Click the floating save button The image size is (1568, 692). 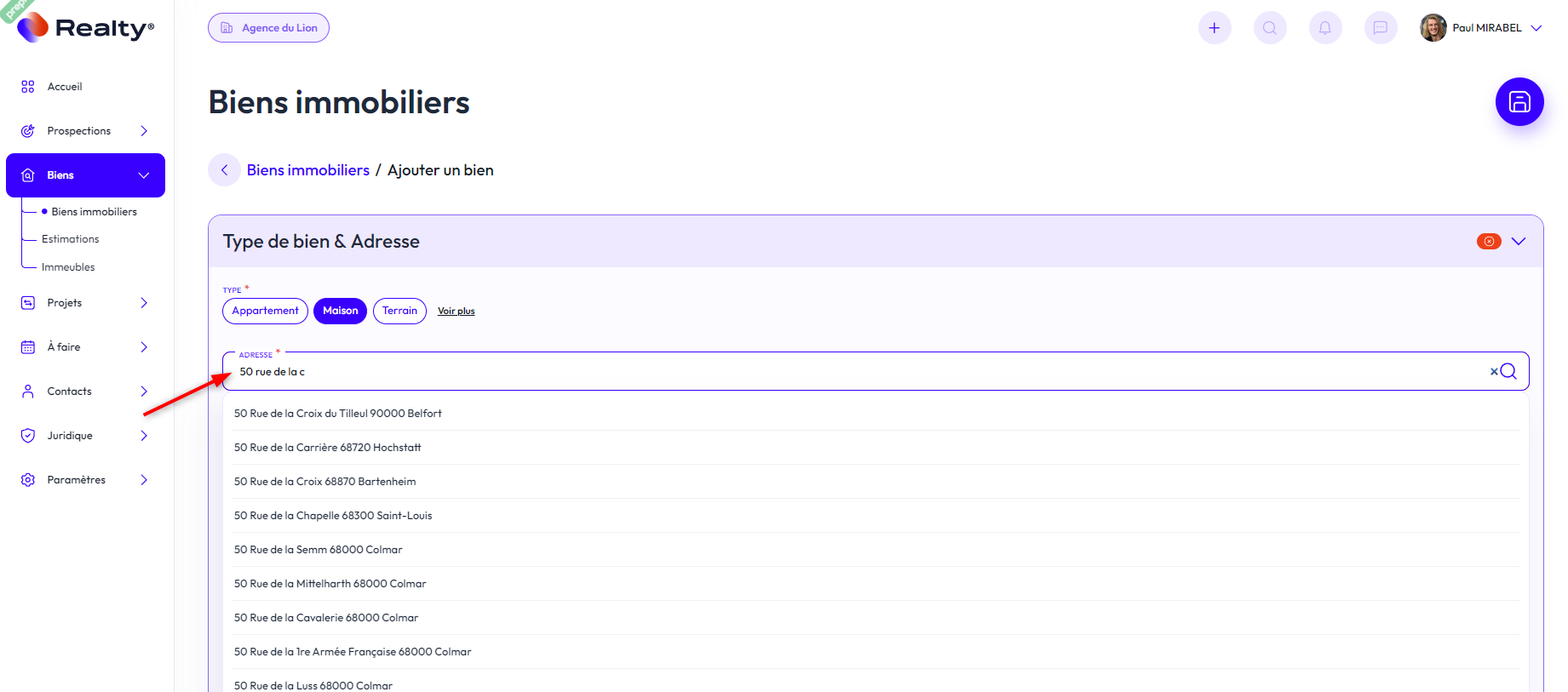coord(1519,102)
